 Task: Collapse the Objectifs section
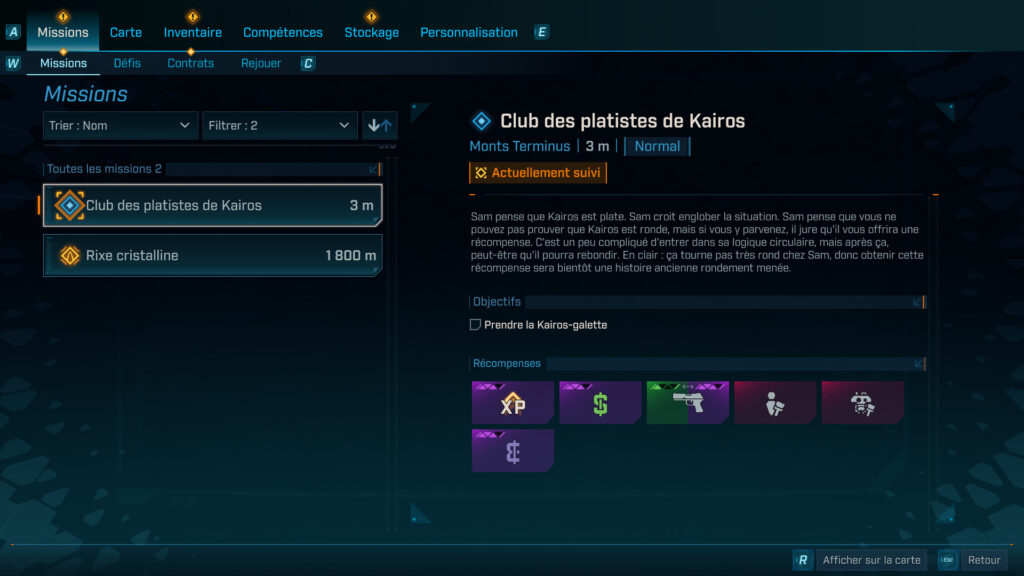(x=918, y=302)
